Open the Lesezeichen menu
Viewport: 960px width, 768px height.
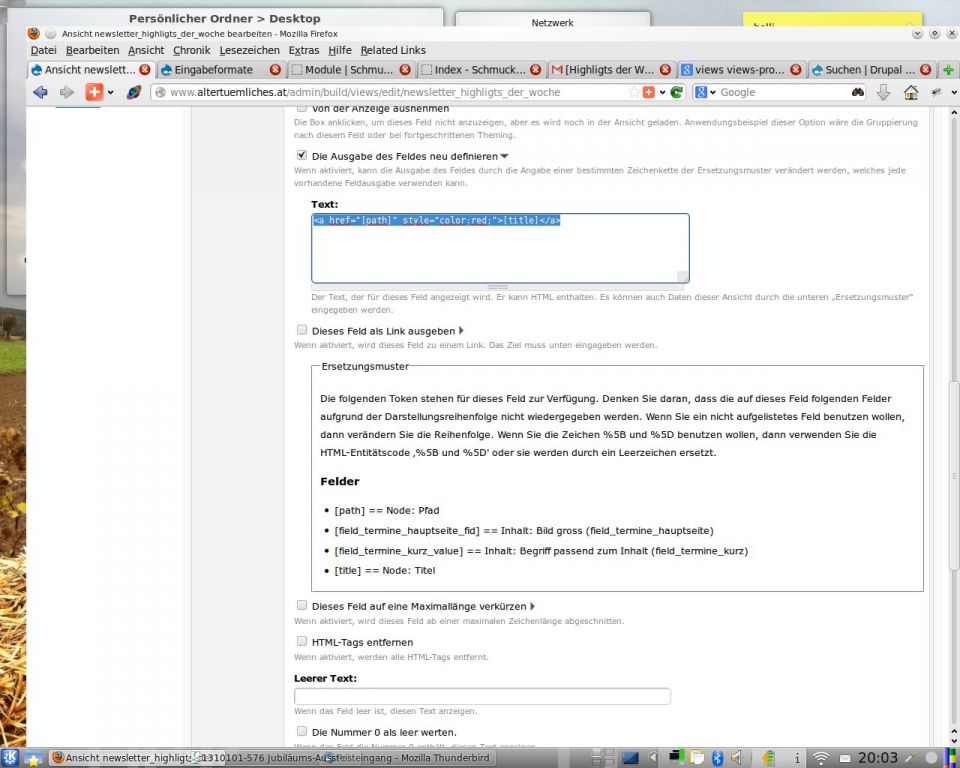(x=249, y=50)
